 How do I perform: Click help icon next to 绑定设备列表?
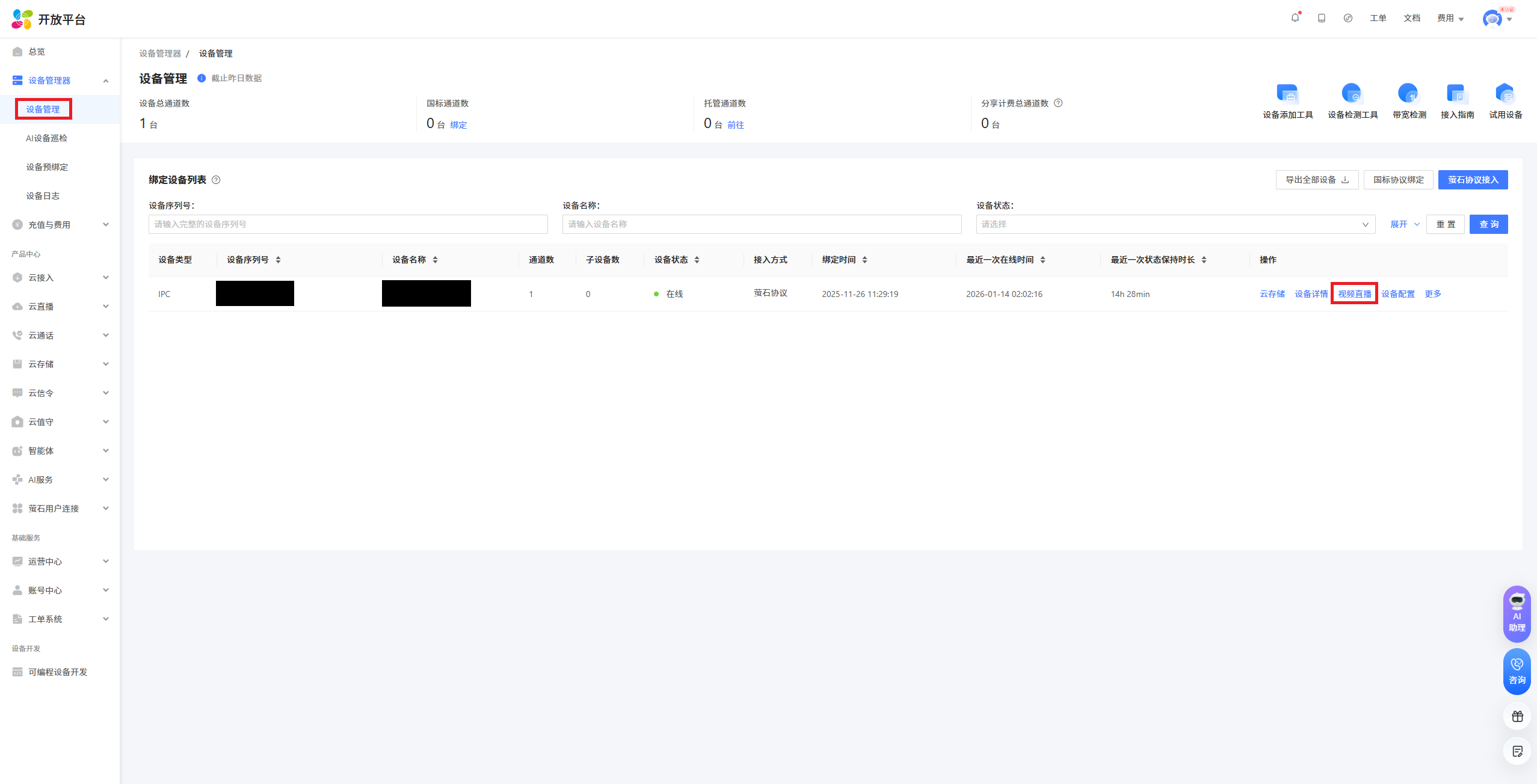tap(216, 180)
